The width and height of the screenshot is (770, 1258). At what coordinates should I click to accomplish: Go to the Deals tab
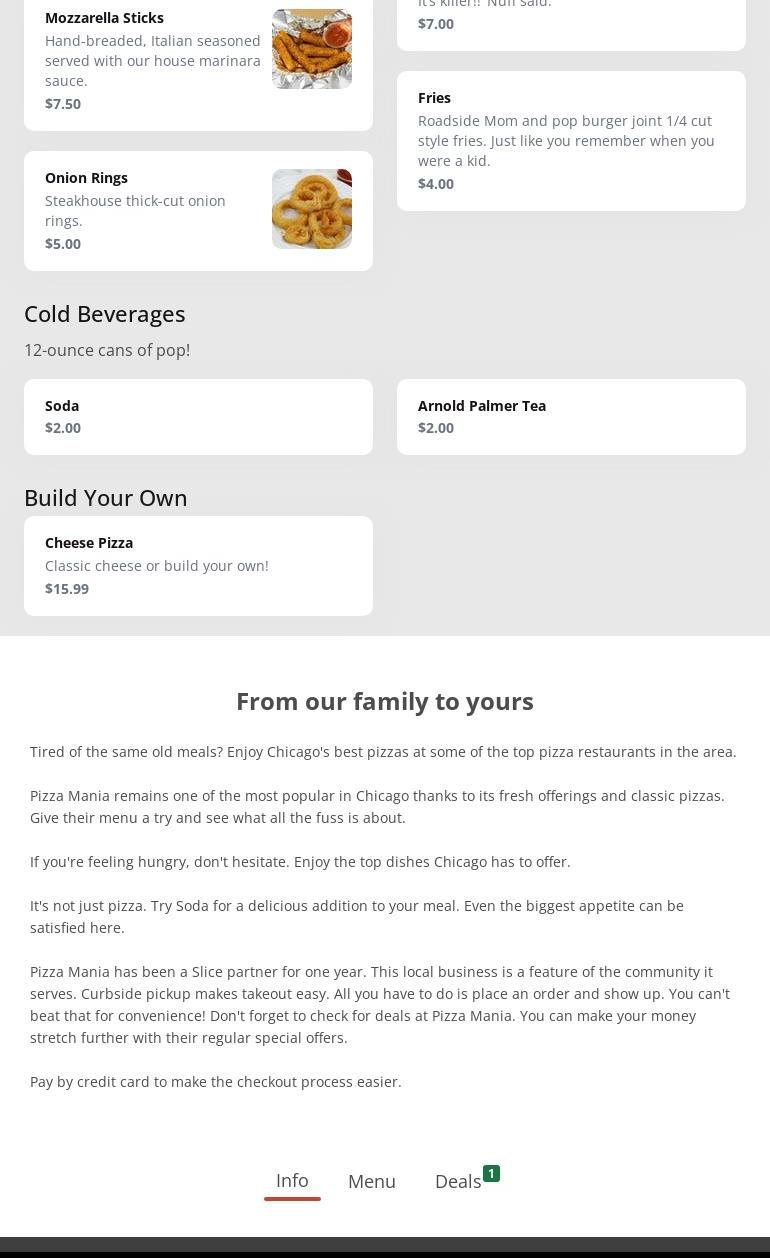[x=458, y=1182]
